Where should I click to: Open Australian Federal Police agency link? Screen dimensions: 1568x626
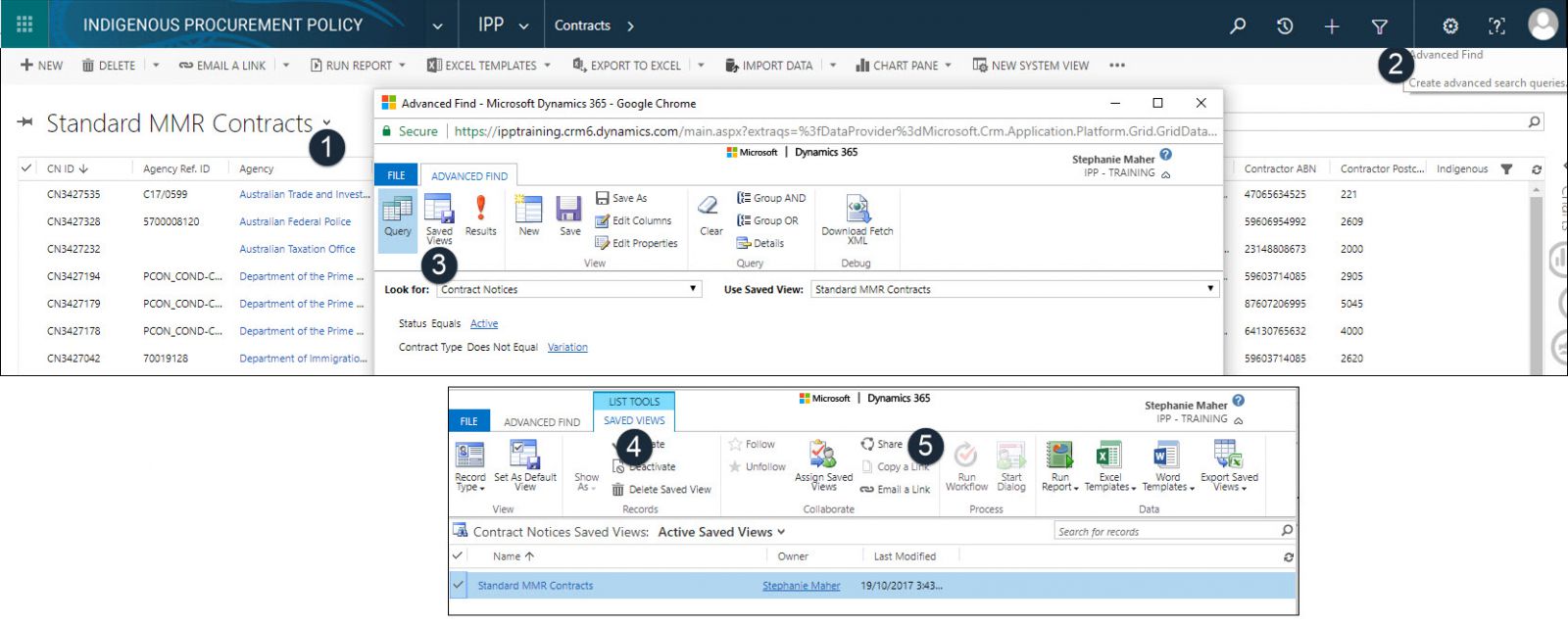click(x=295, y=221)
